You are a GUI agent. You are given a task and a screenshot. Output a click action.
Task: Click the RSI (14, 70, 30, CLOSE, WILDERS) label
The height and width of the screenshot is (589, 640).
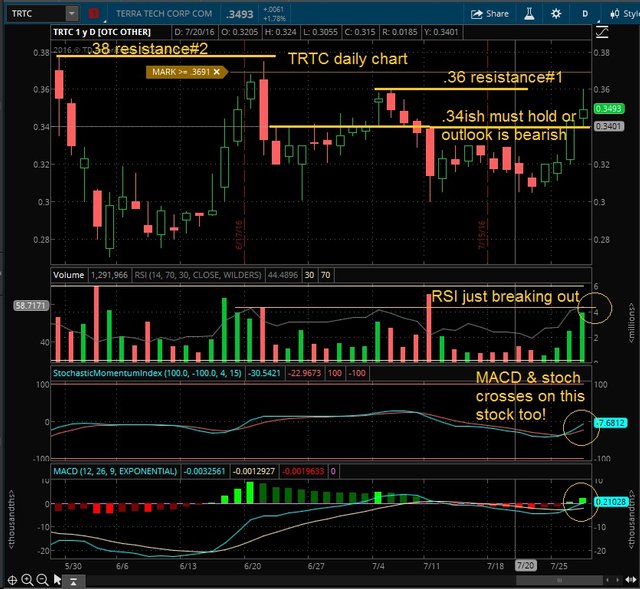coord(198,275)
